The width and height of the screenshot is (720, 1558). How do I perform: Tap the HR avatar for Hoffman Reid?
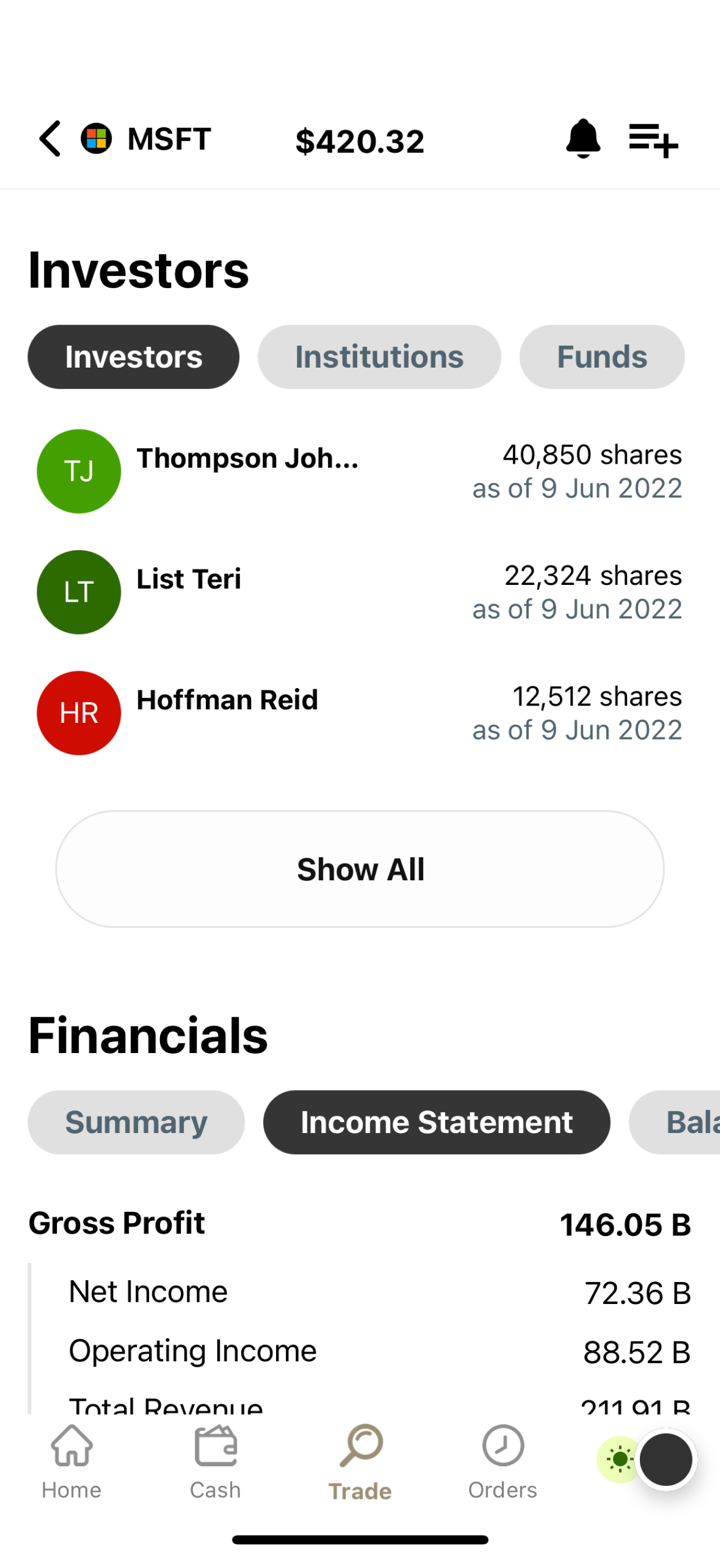[x=79, y=713]
